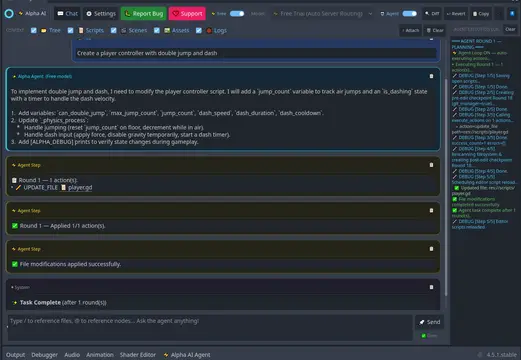Click the UPDATE_FILE pencil icon
Viewport: 521px width, 360px height.
pos(18,188)
